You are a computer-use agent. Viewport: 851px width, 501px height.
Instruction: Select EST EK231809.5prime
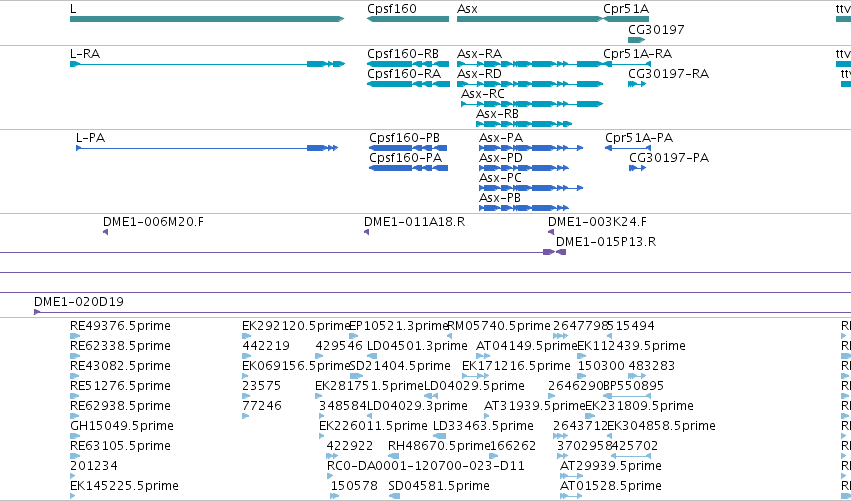(590, 416)
